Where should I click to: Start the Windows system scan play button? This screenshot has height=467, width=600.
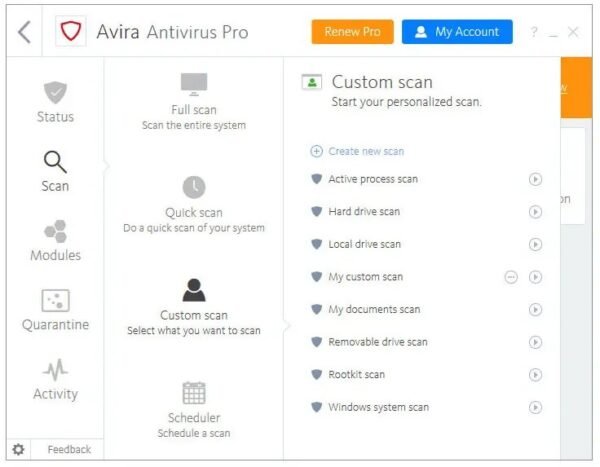coord(535,407)
